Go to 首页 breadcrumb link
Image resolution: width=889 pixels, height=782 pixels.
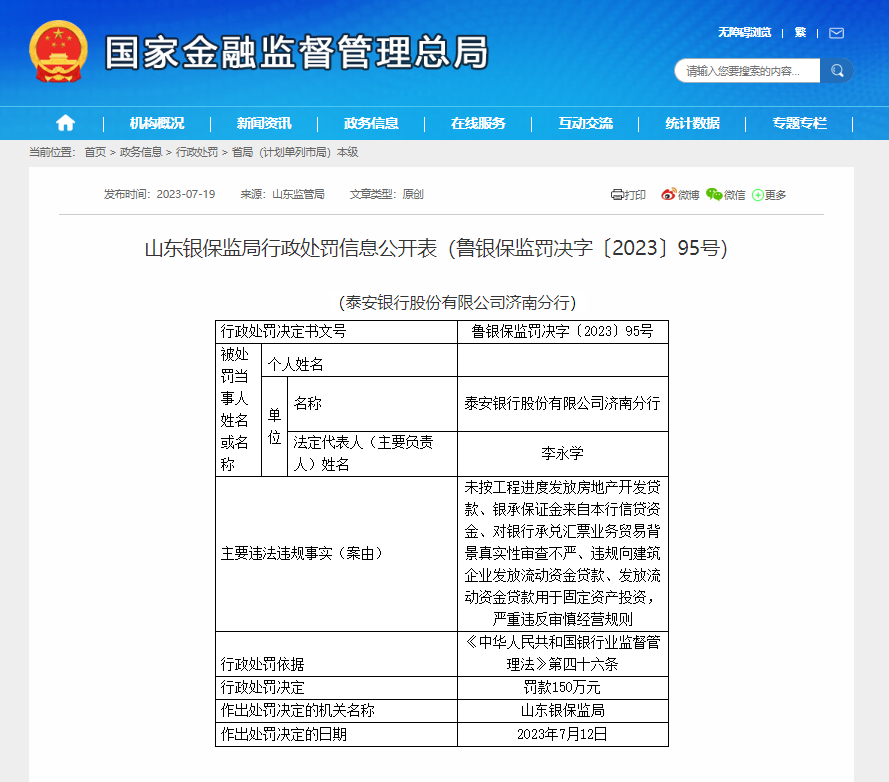tap(95, 152)
